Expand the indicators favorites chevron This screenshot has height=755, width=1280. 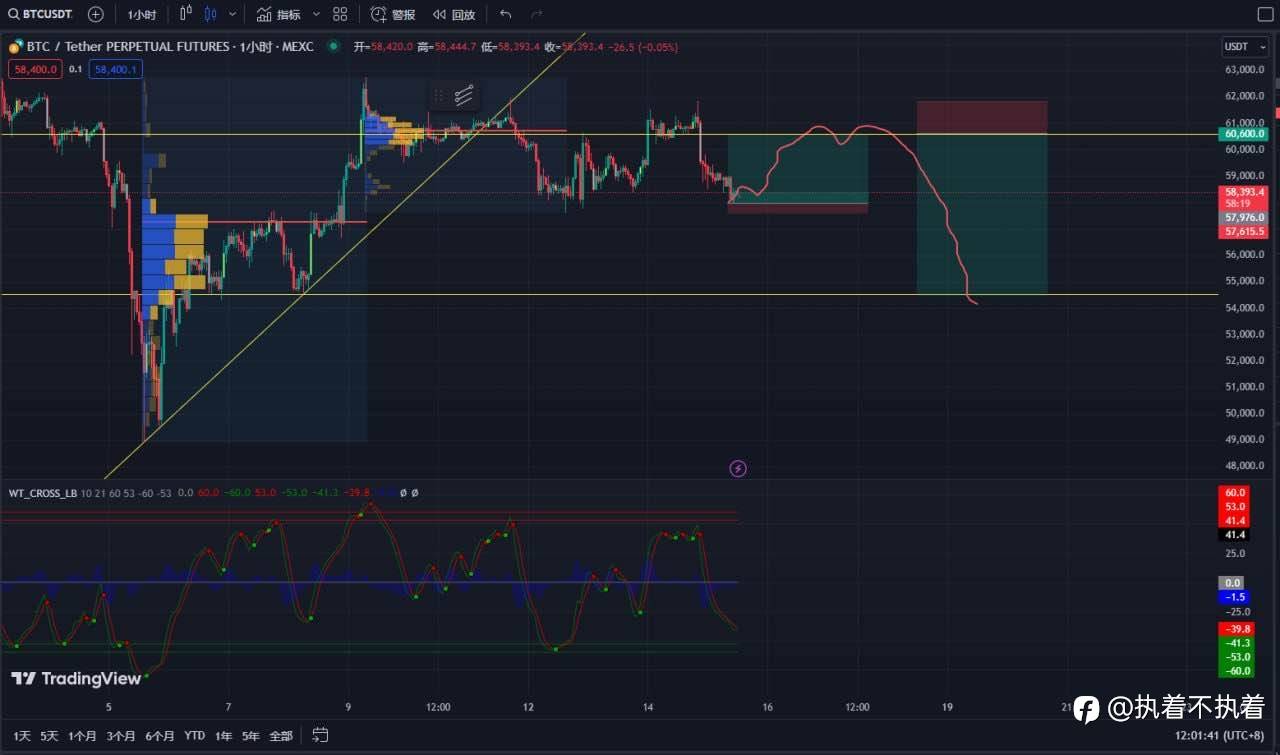coord(316,14)
